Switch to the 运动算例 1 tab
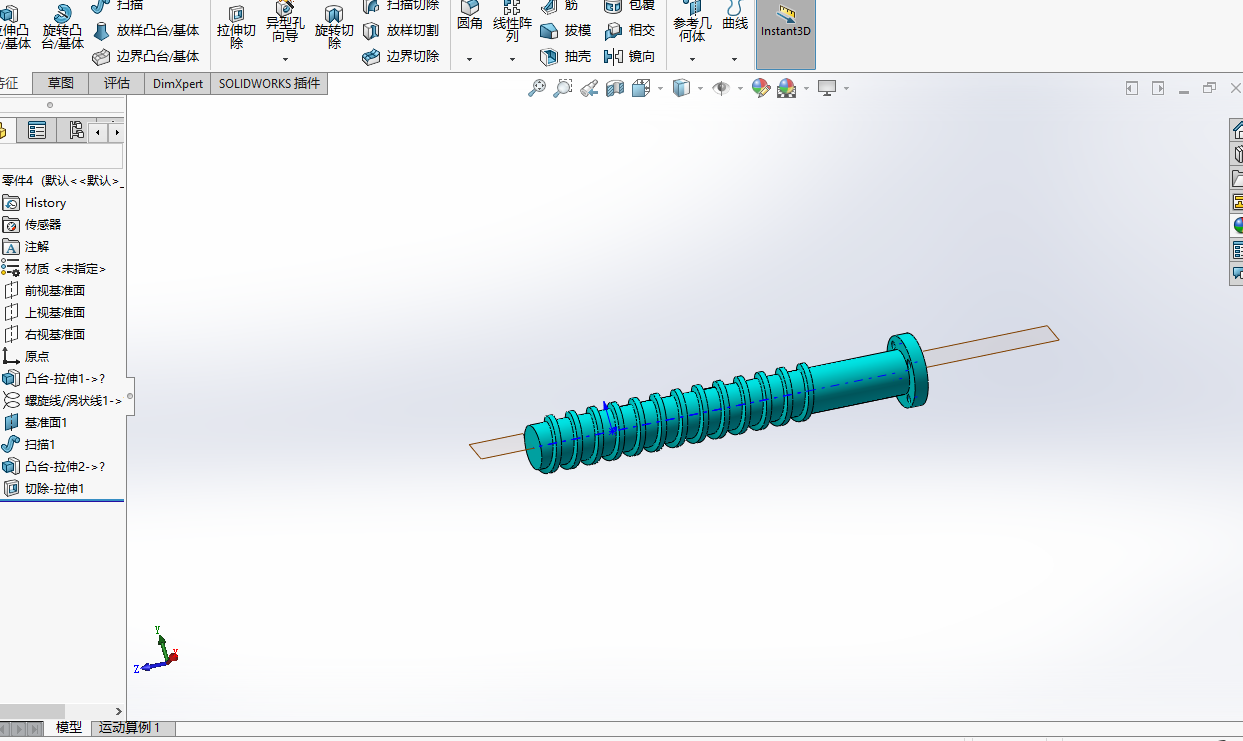Screen dimensions: 1243x741 (x=133, y=728)
